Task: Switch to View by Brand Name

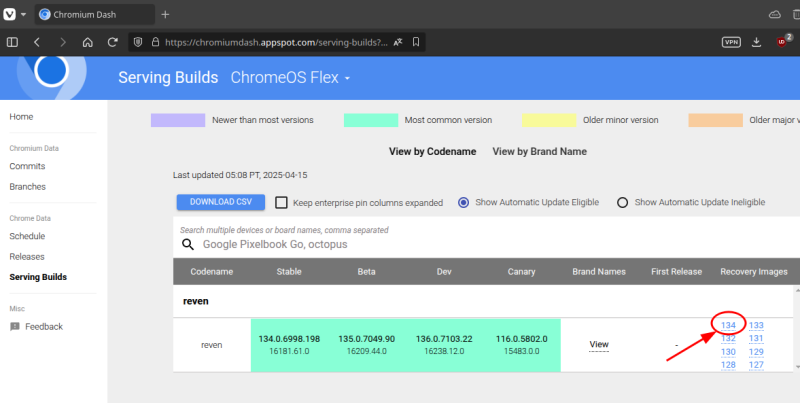Action: click(x=539, y=152)
